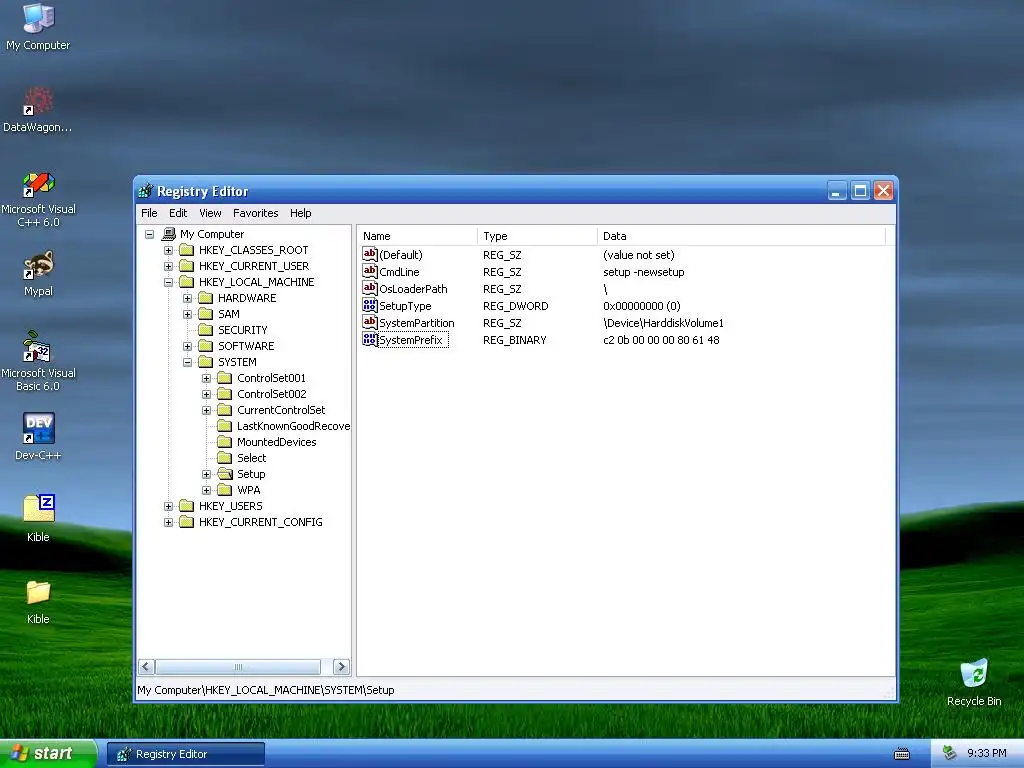
Task: Open the Edit menu
Action: pos(178,213)
